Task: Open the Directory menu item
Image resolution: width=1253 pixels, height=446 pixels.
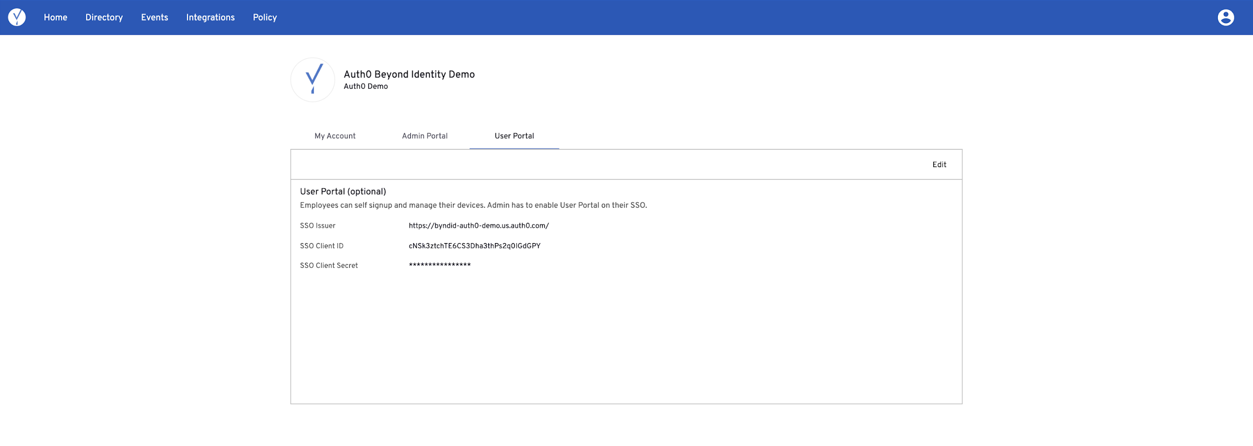Action: 104,17
